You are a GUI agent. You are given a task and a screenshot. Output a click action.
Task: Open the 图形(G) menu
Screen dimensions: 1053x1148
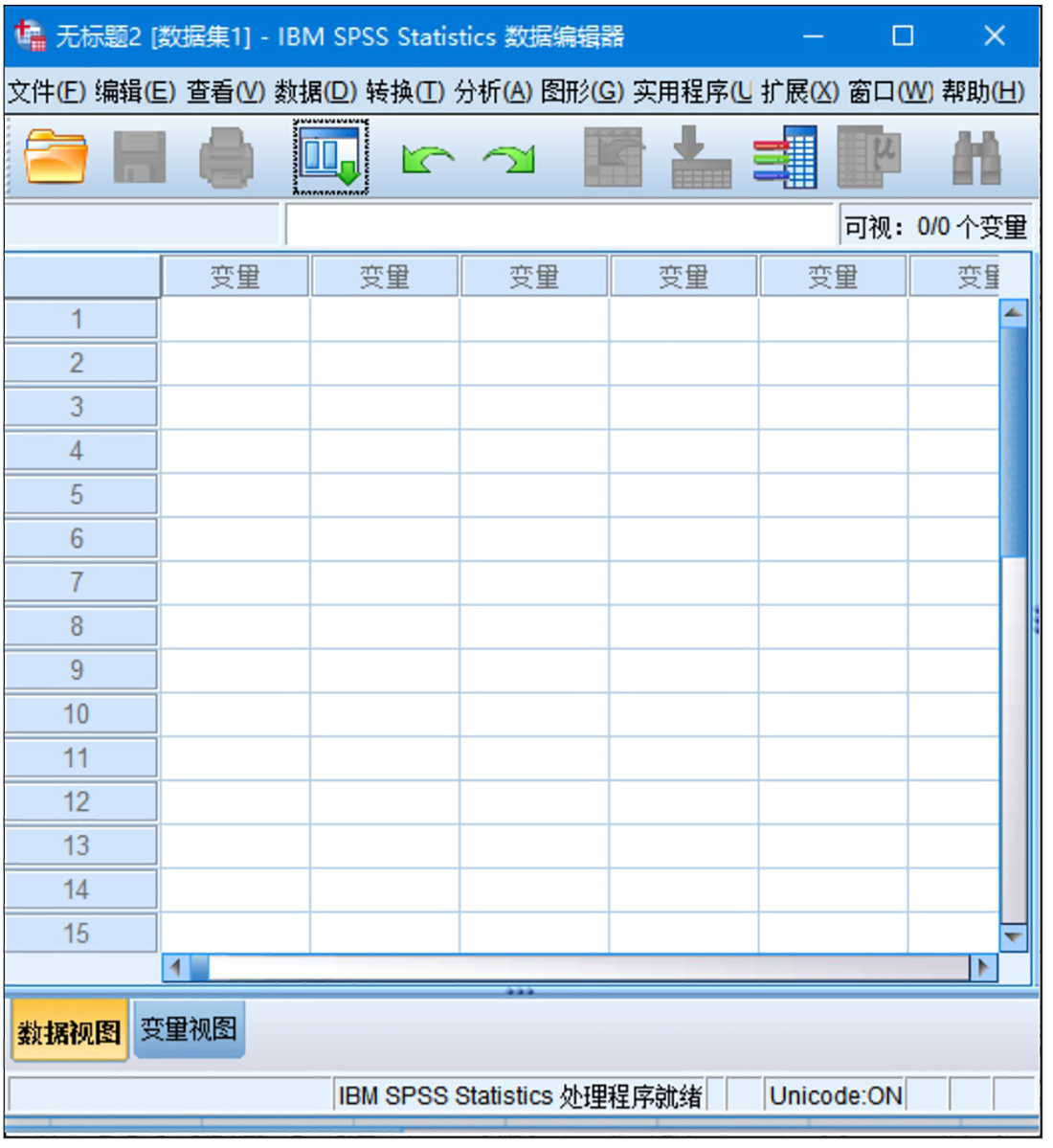point(581,92)
